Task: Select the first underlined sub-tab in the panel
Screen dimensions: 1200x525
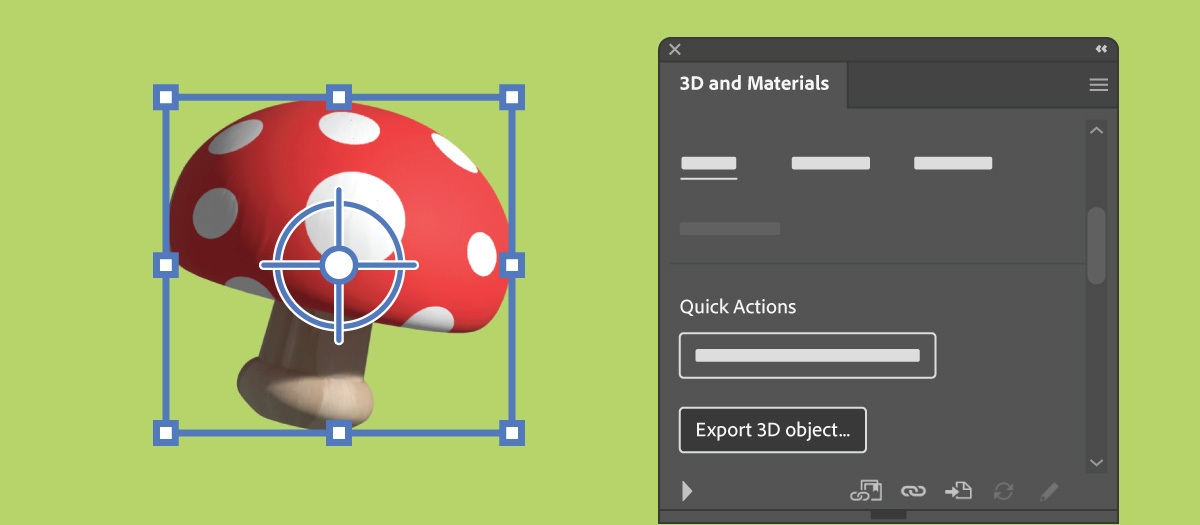Action: click(x=708, y=163)
